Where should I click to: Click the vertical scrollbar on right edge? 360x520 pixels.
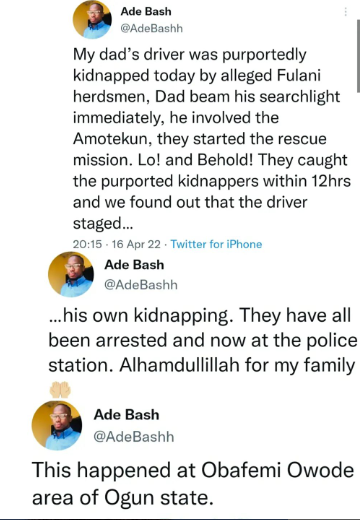click(358, 56)
